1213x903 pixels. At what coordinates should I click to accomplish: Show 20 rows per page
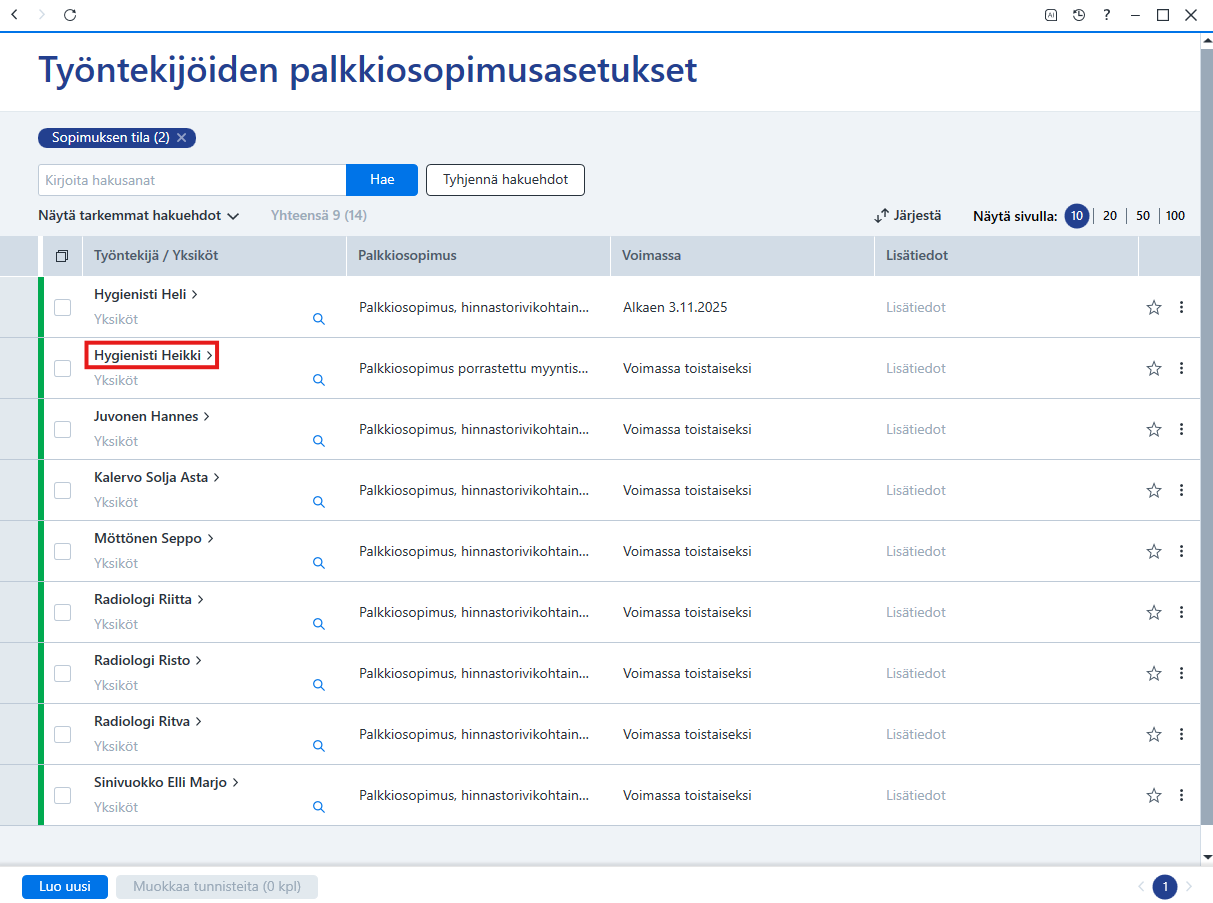(x=1110, y=216)
